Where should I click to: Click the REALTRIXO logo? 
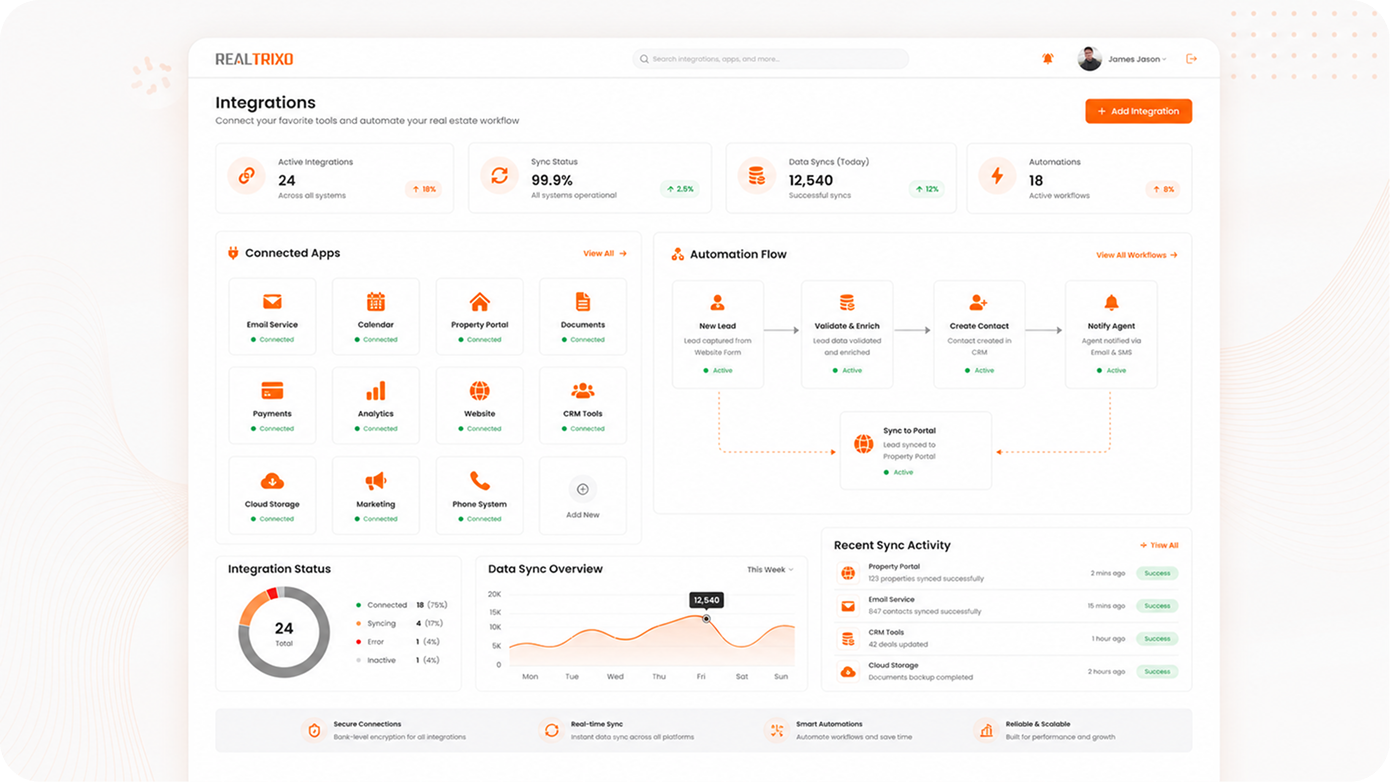click(x=254, y=59)
